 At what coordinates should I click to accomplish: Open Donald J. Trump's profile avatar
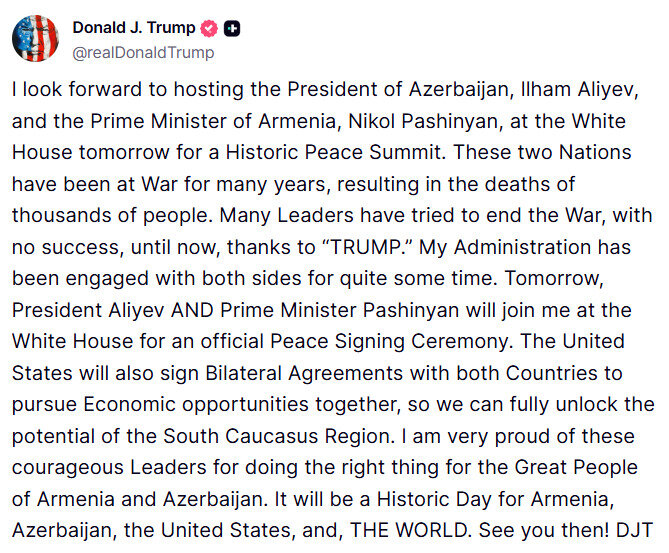tap(35, 38)
